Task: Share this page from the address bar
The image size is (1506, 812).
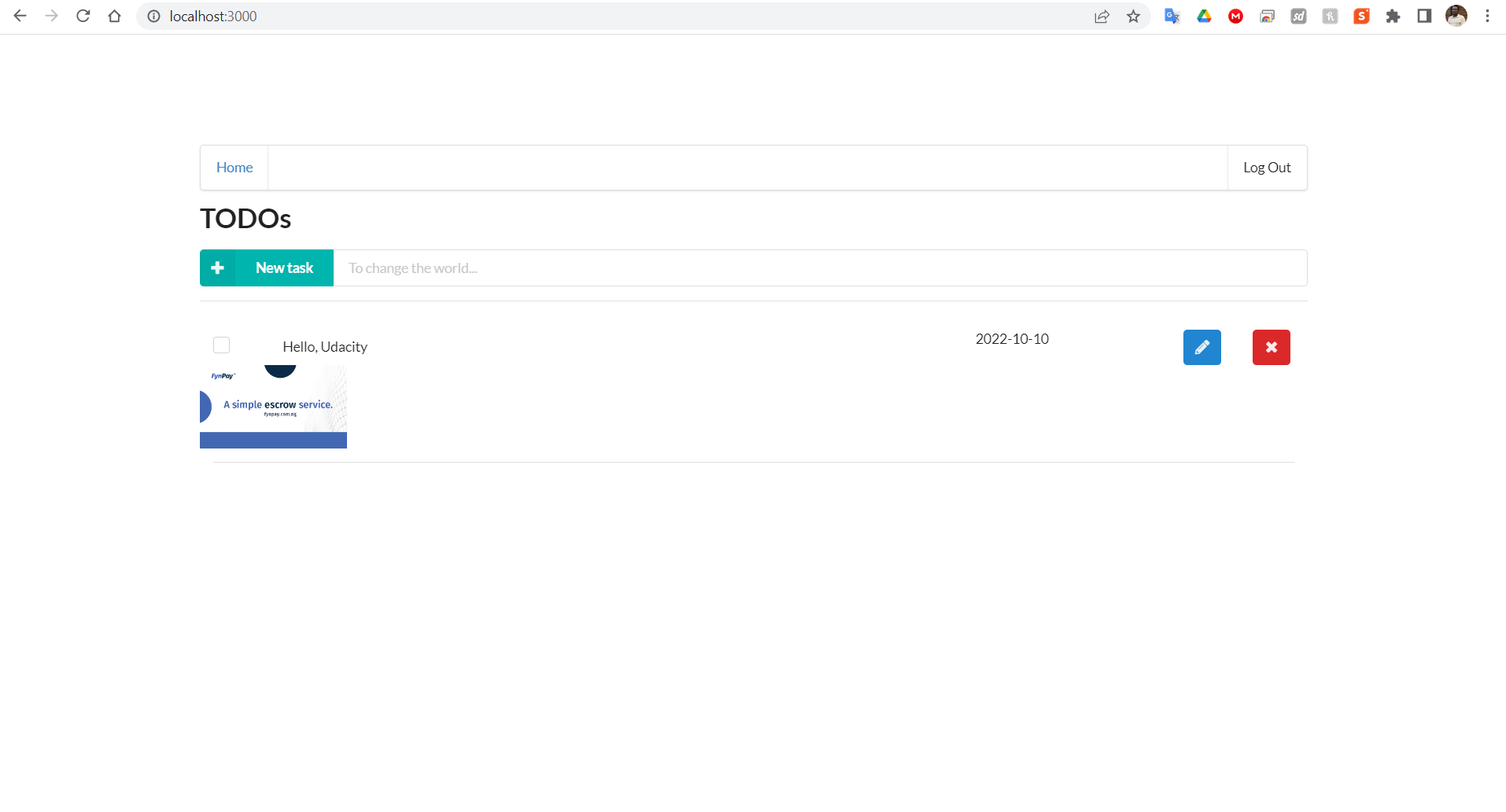Action: click(1102, 17)
